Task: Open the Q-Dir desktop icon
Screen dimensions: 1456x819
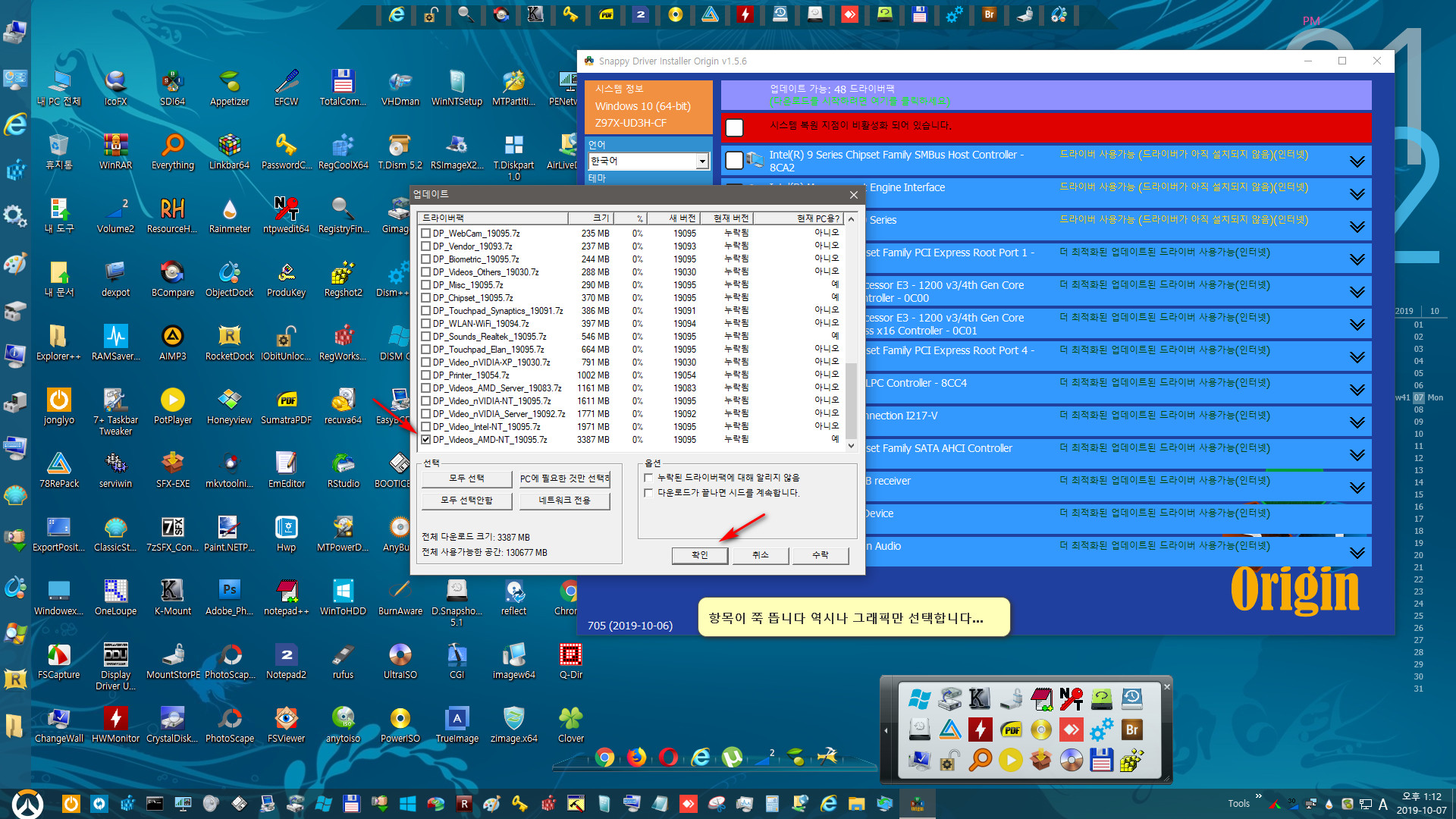Action: pyautogui.click(x=570, y=661)
